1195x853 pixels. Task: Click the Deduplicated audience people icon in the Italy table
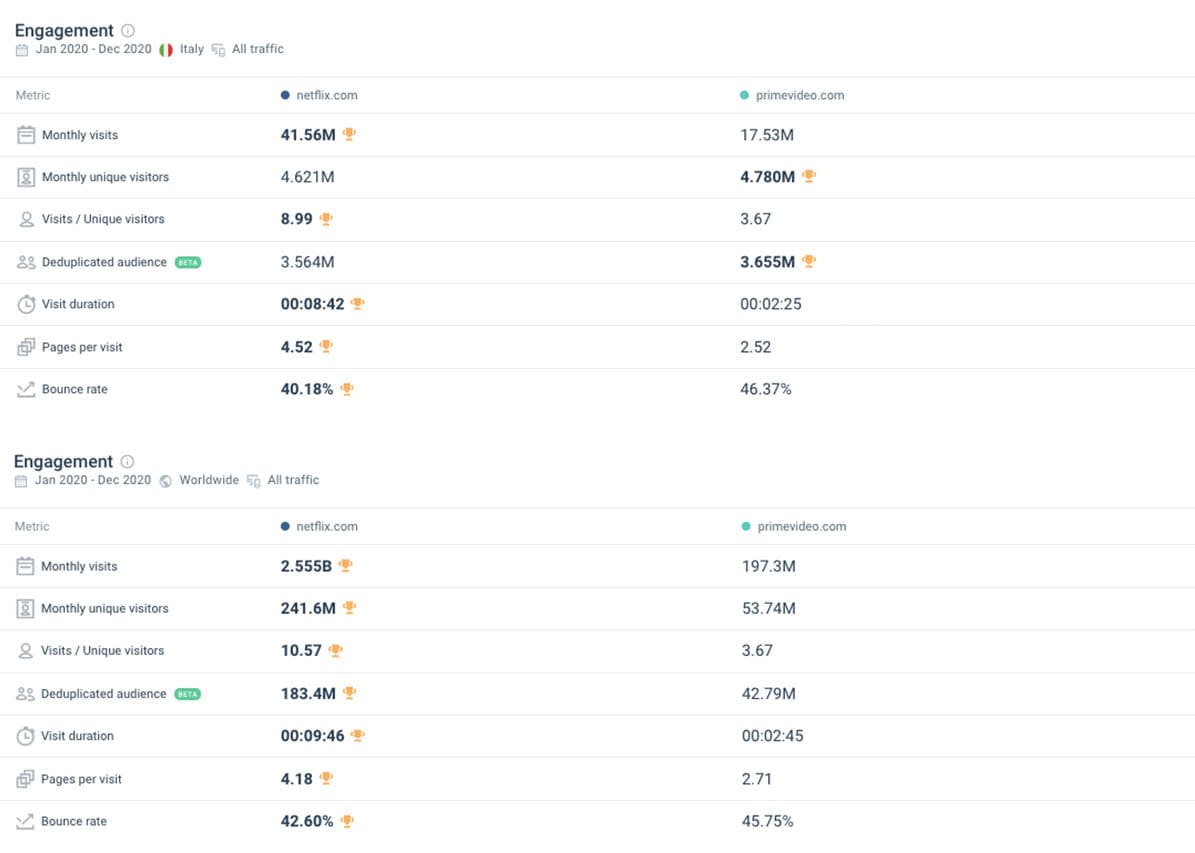pyautogui.click(x=26, y=262)
